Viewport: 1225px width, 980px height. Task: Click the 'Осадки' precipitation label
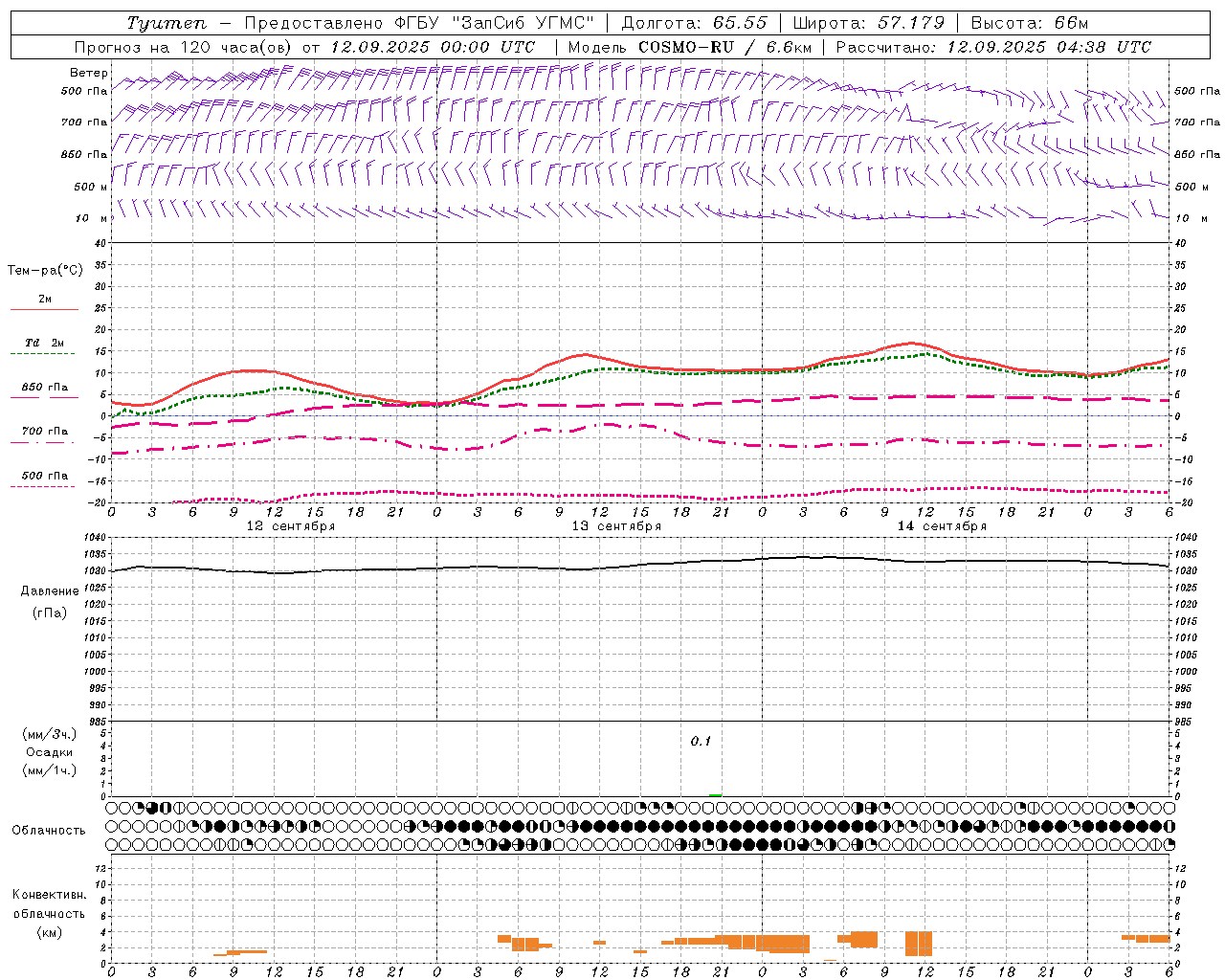pos(50,752)
